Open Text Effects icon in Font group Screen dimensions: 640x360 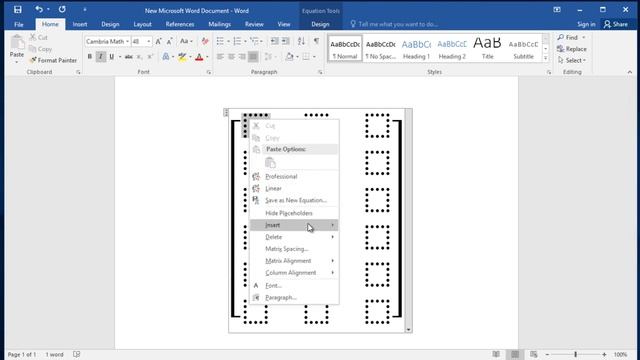click(166, 57)
